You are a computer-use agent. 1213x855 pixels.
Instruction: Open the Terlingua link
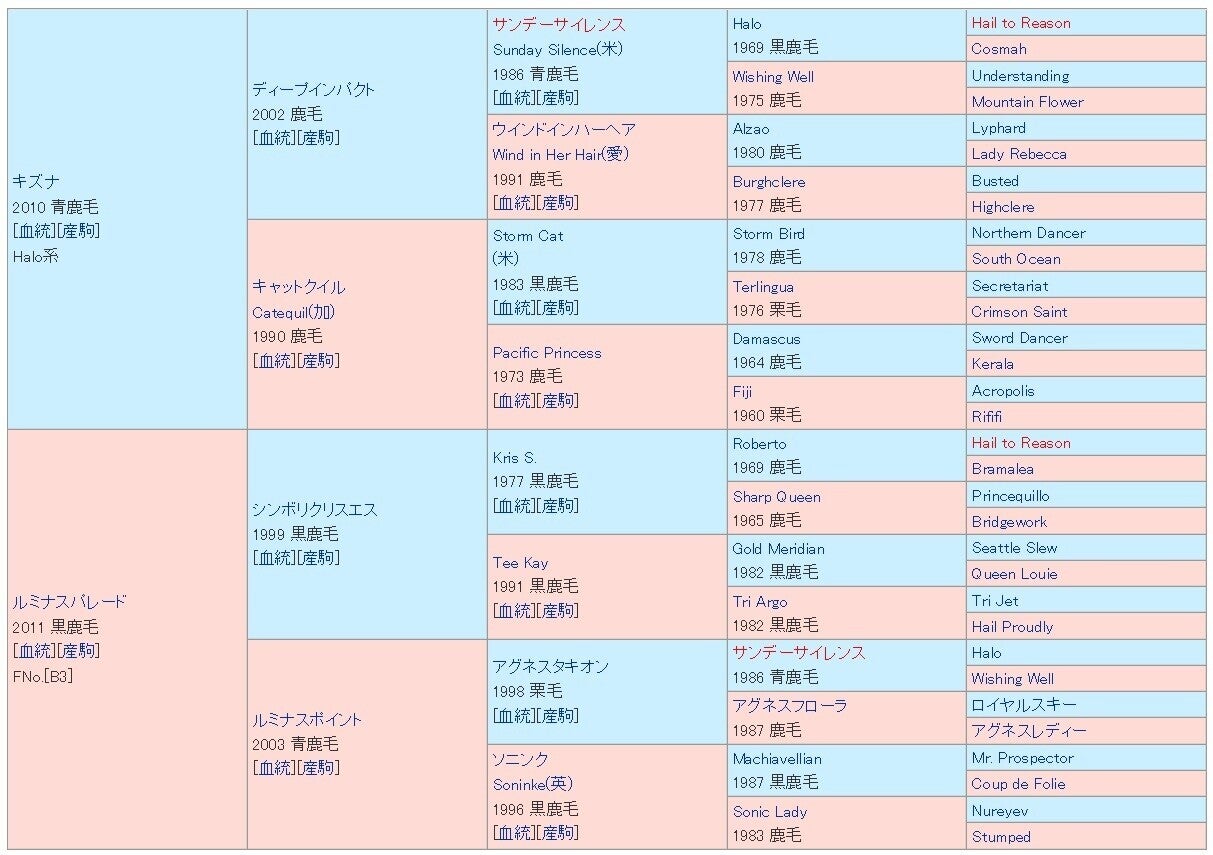(x=762, y=287)
